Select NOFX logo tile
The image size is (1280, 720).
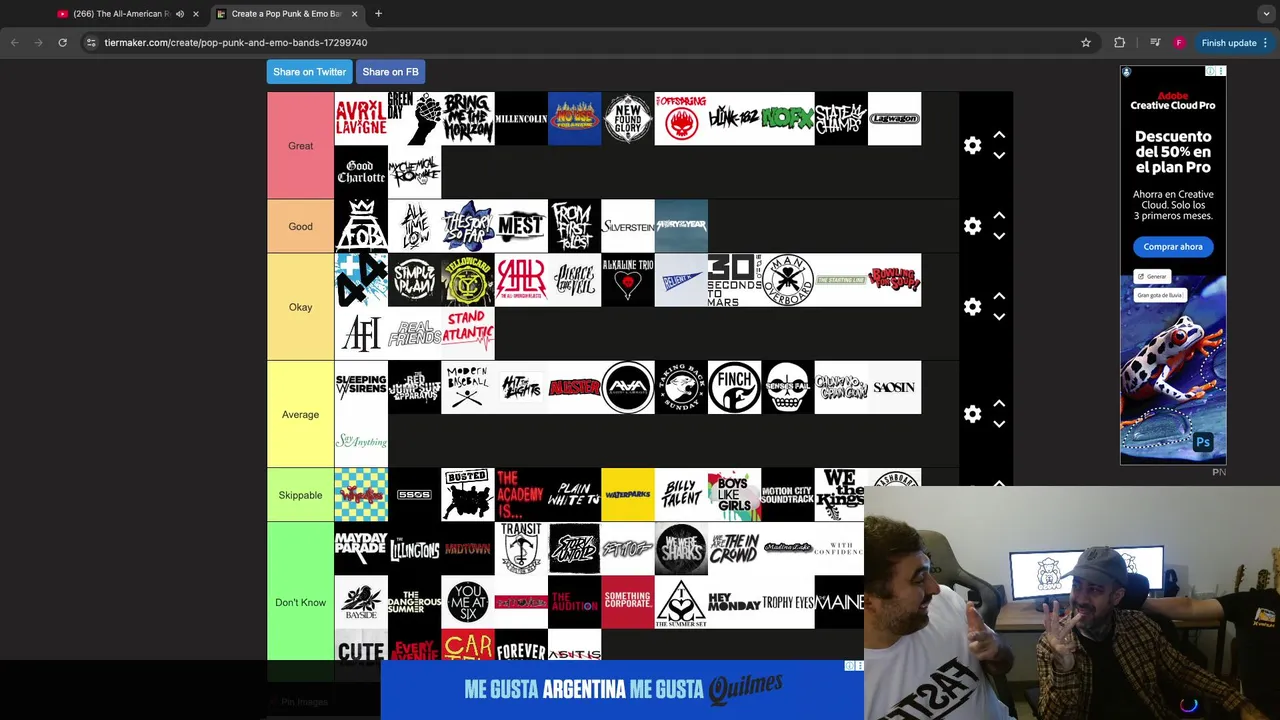(788, 119)
